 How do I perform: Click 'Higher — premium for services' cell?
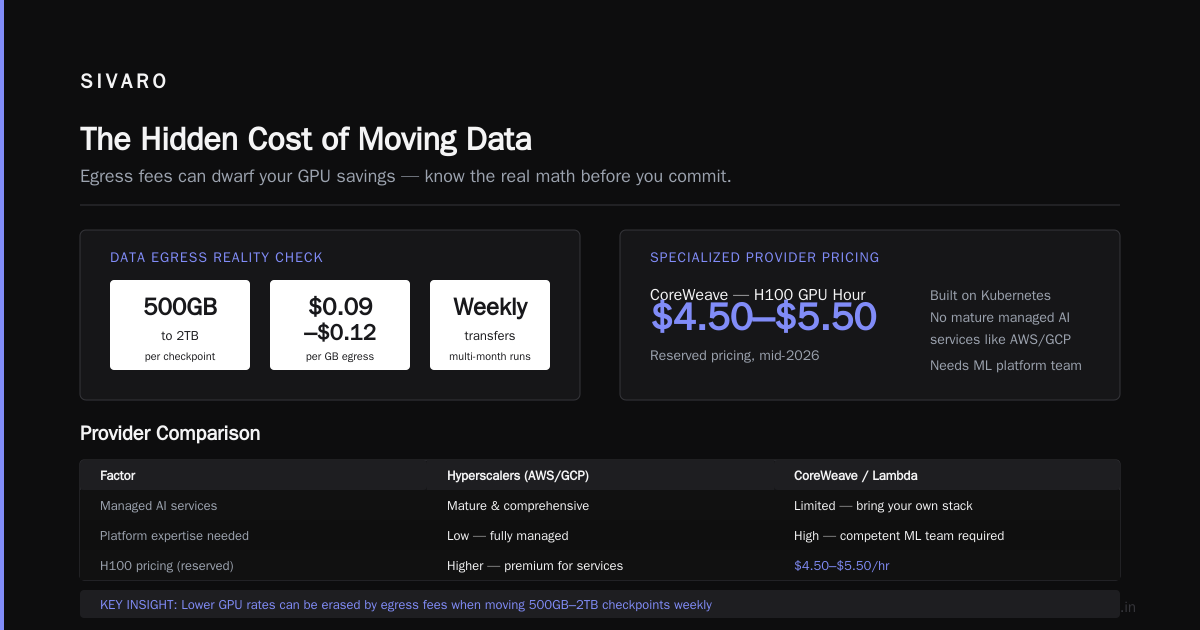tap(535, 566)
